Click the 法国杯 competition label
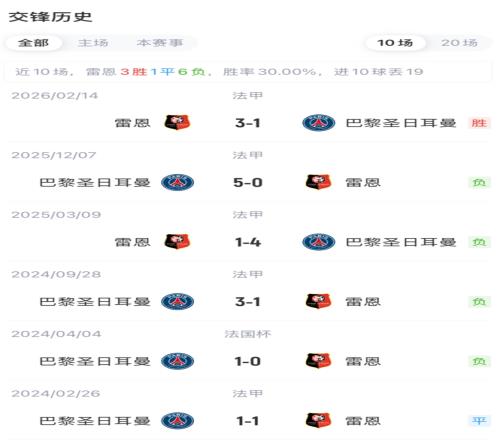 pos(248,334)
